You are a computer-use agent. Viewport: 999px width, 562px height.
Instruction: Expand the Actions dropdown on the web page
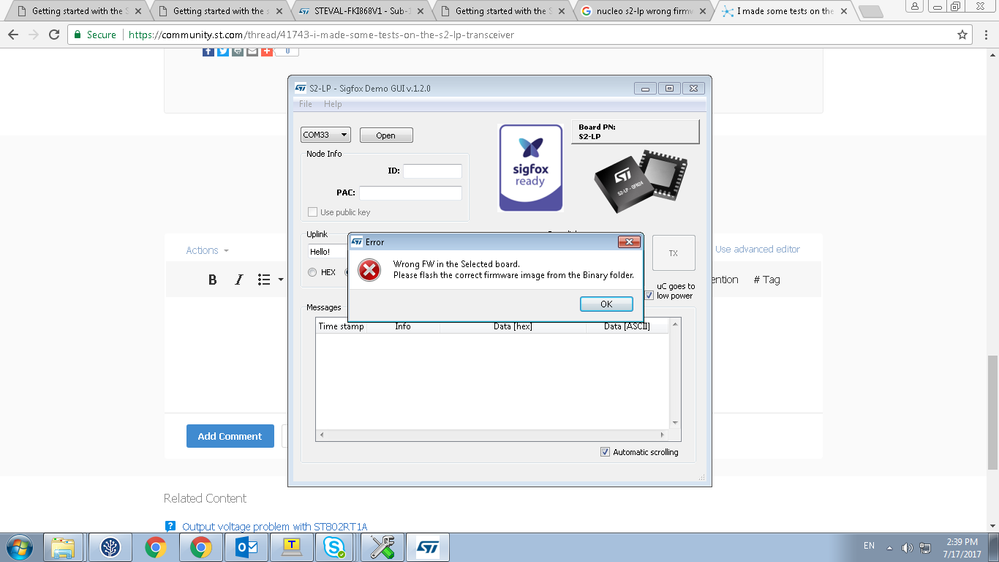point(207,250)
